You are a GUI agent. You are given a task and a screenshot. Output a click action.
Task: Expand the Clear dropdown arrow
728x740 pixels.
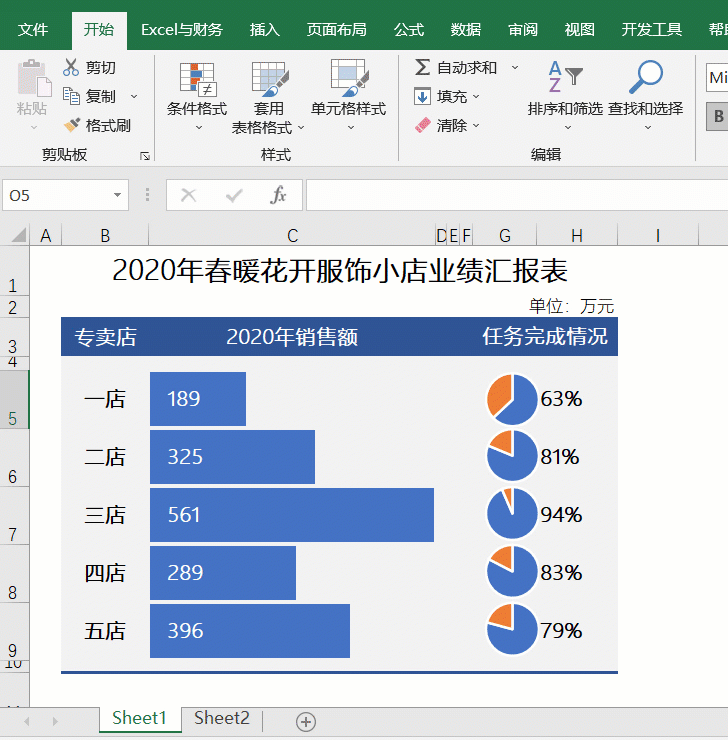476,125
